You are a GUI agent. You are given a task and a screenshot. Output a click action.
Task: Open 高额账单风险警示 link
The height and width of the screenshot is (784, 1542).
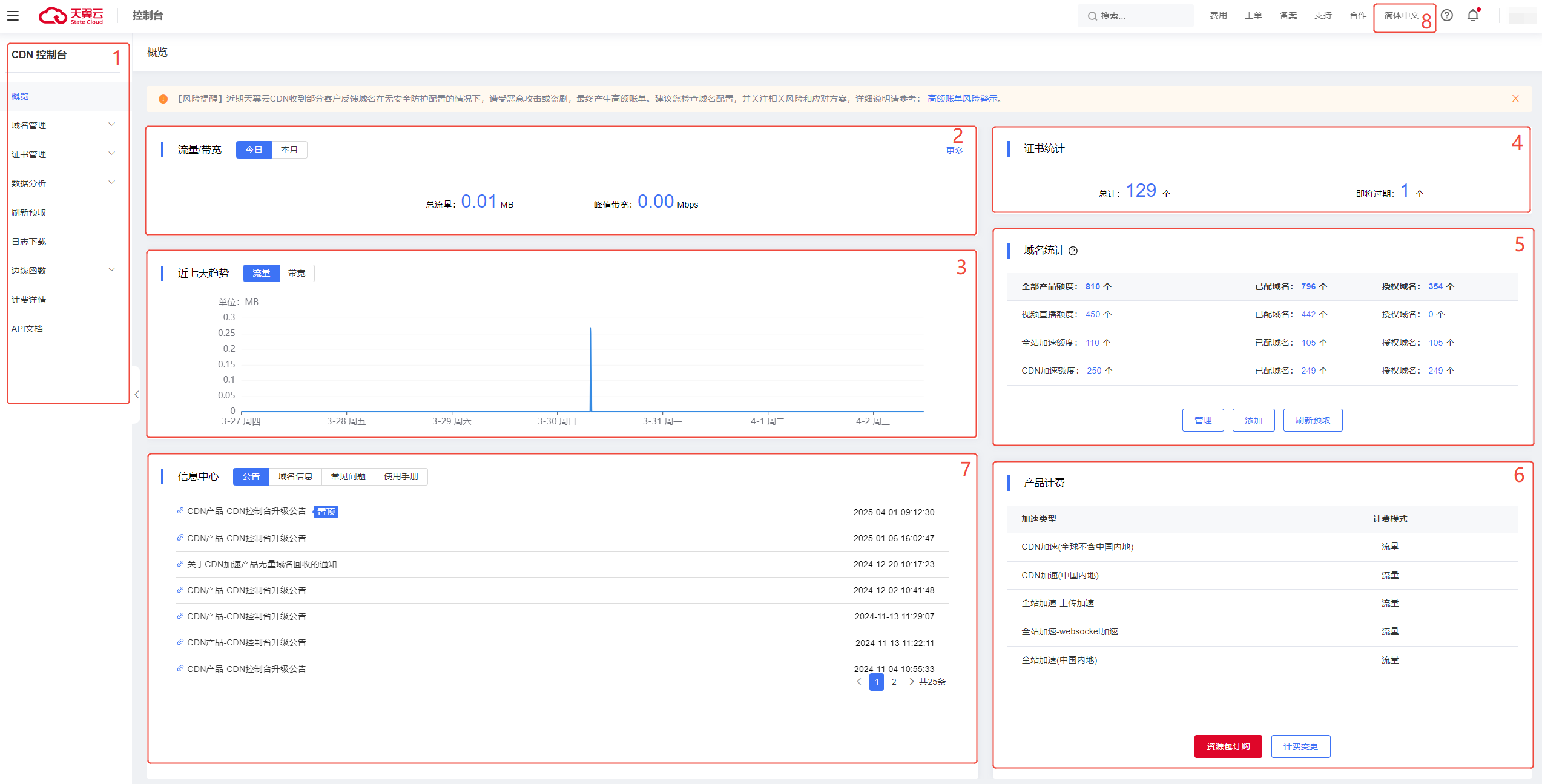click(x=963, y=99)
